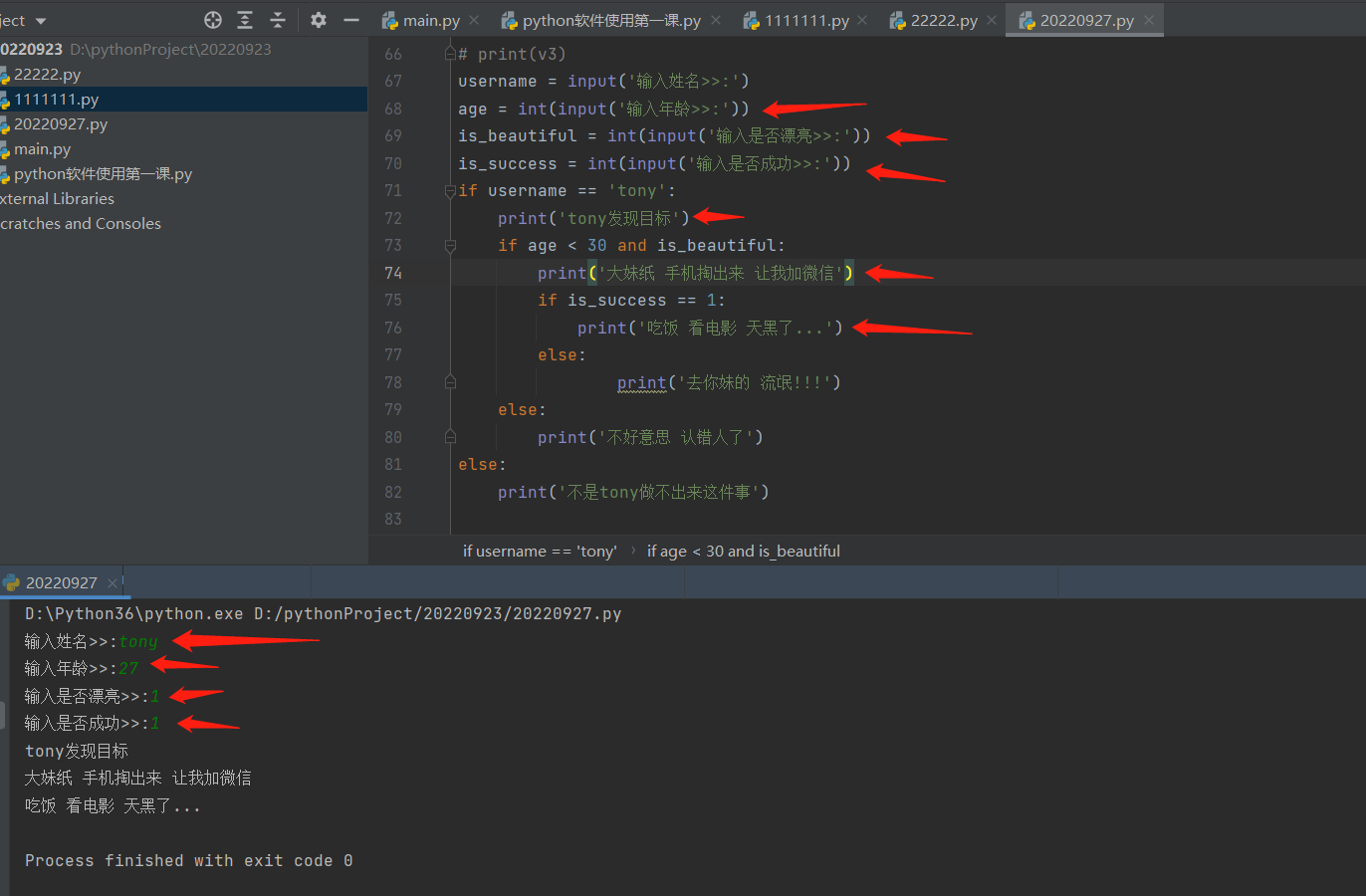
Task: Click line number 83 in the gutter
Action: pyautogui.click(x=393, y=519)
